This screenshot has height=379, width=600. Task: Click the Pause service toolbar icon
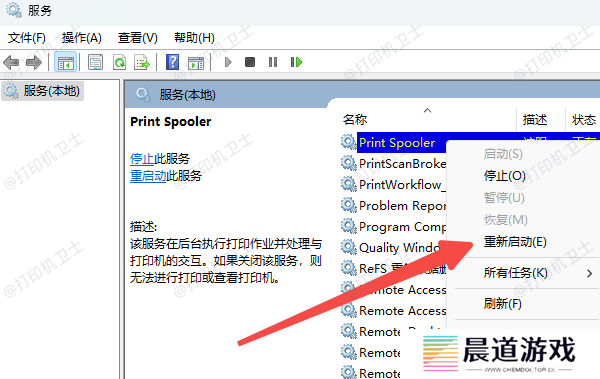(273, 62)
